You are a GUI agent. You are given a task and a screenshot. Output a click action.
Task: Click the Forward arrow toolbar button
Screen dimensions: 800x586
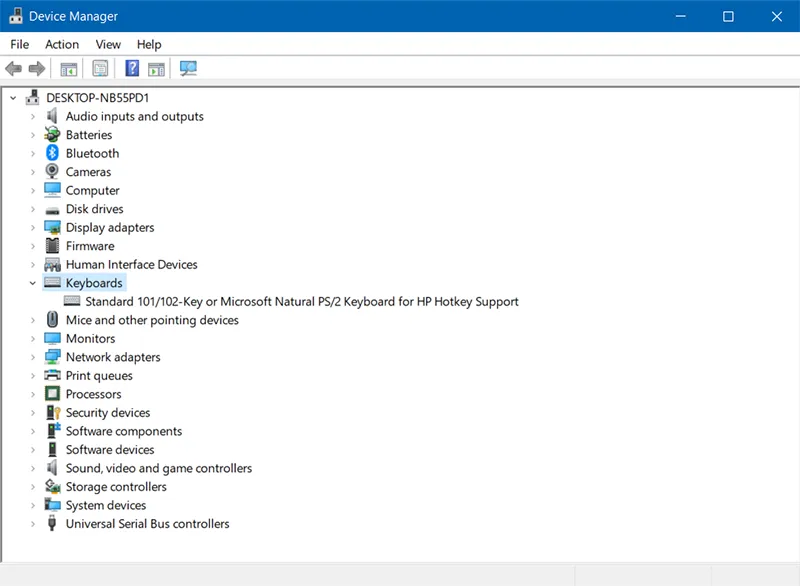[x=37, y=69]
